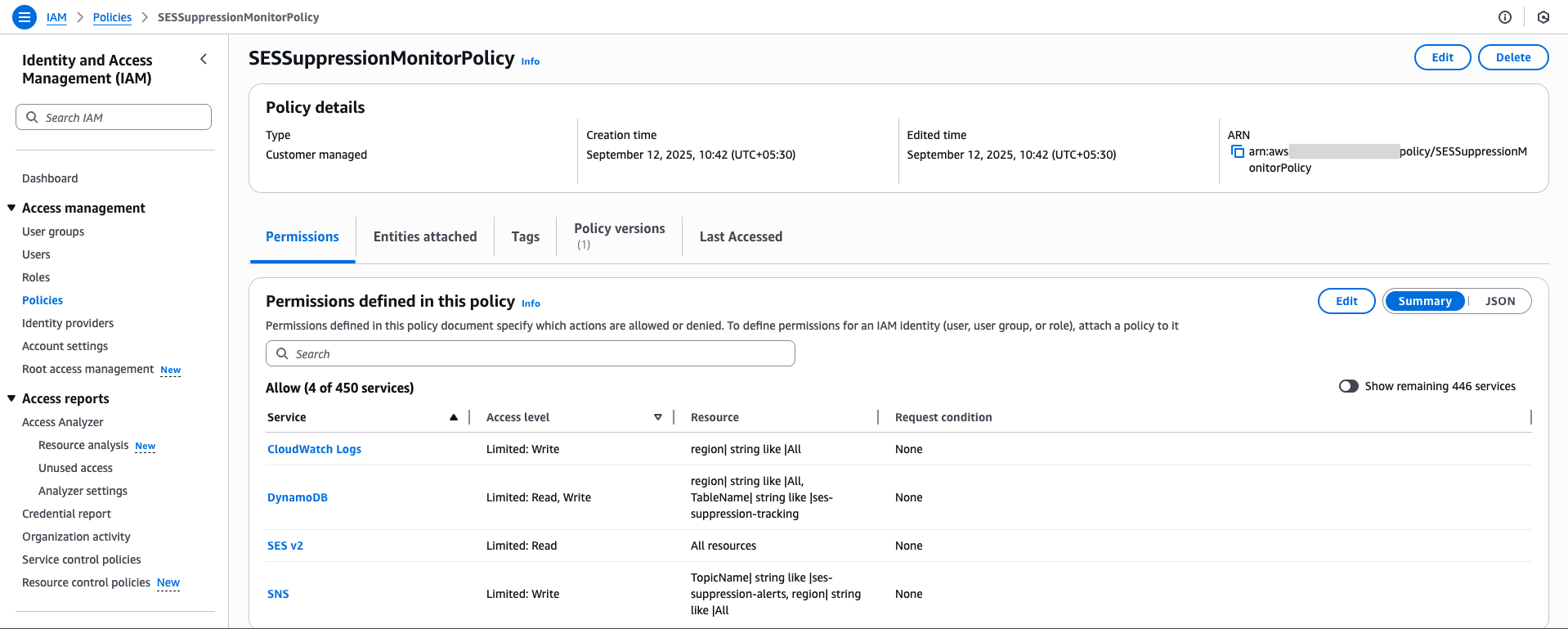Collapse the IAM side navigation panel

[204, 59]
